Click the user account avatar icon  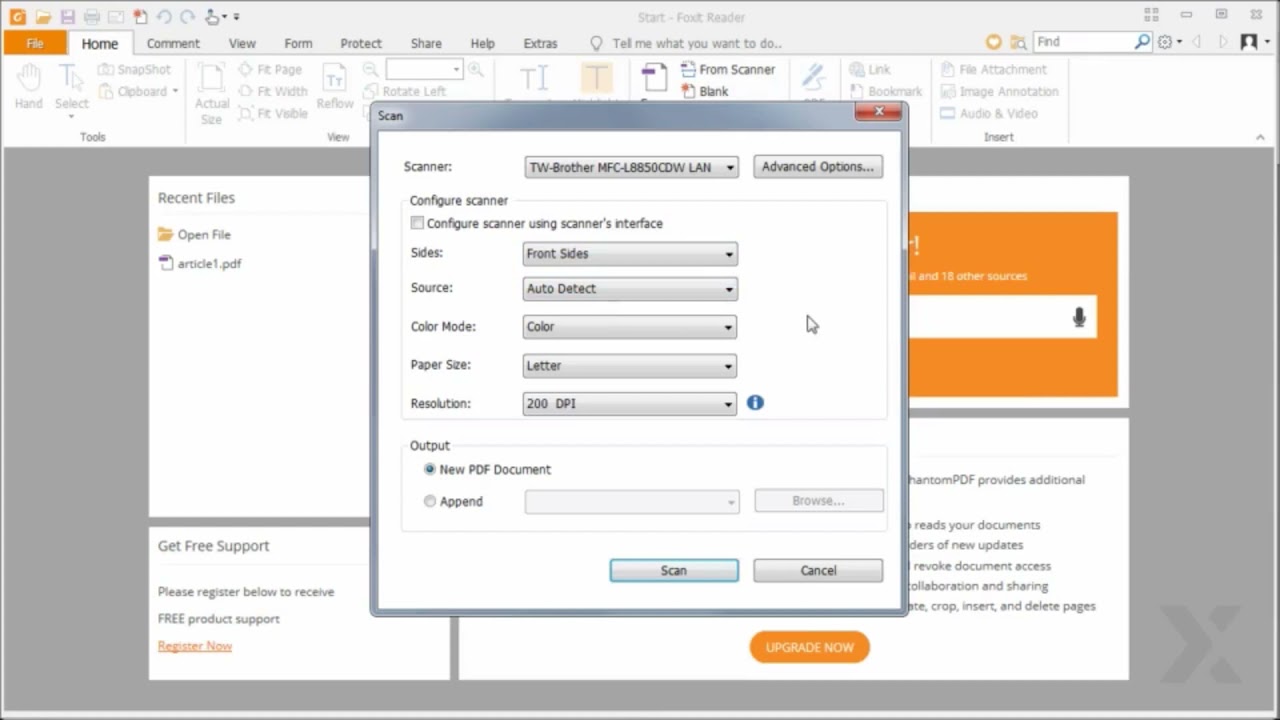point(1249,42)
